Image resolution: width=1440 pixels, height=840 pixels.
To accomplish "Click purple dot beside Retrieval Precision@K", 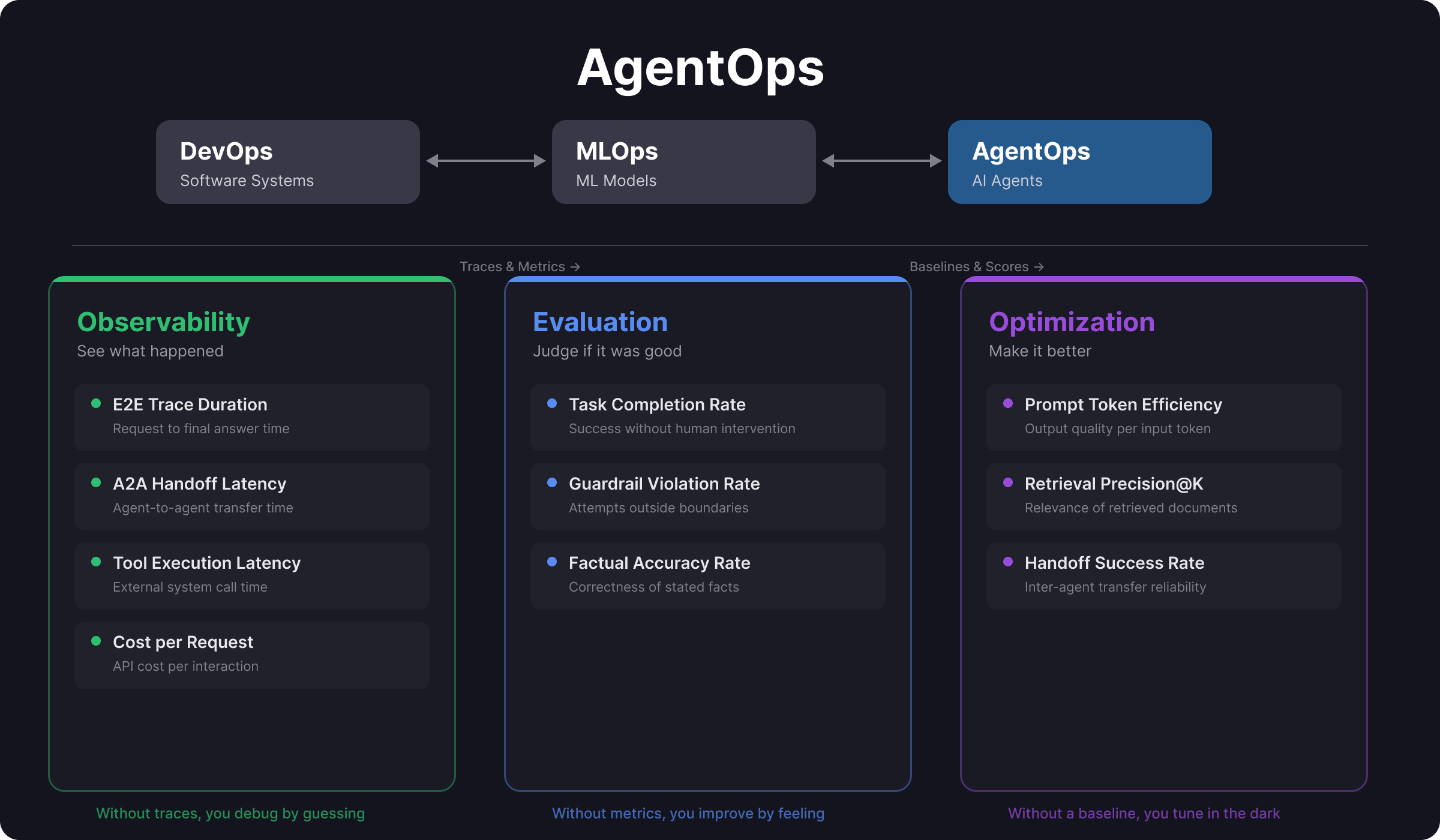I will point(1008,482).
